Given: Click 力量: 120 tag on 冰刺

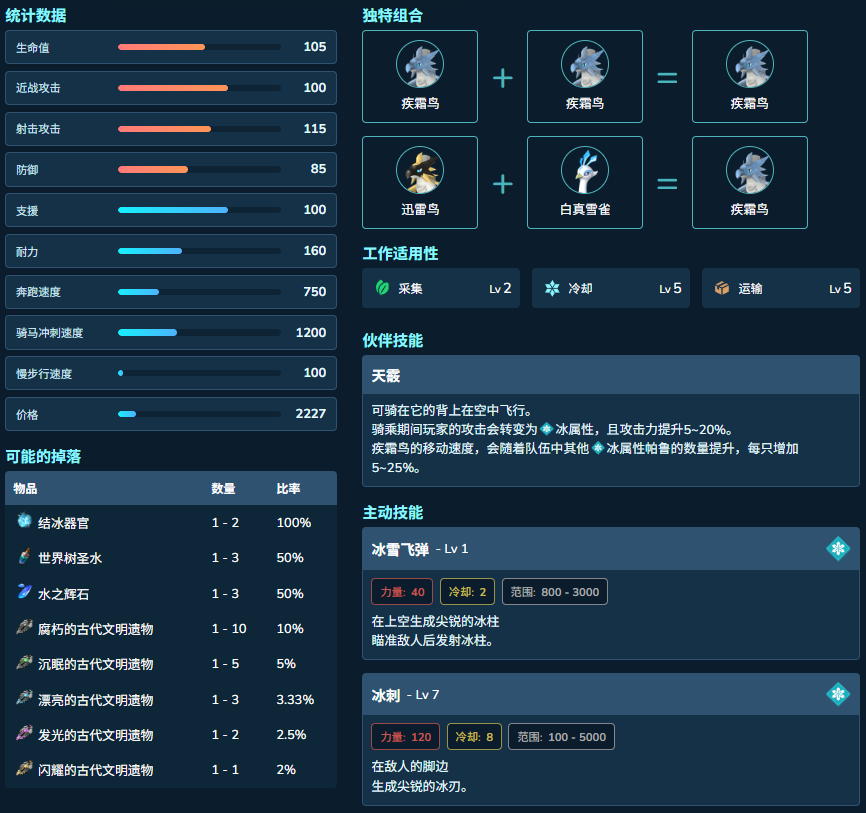Looking at the screenshot, I should click(x=405, y=736).
